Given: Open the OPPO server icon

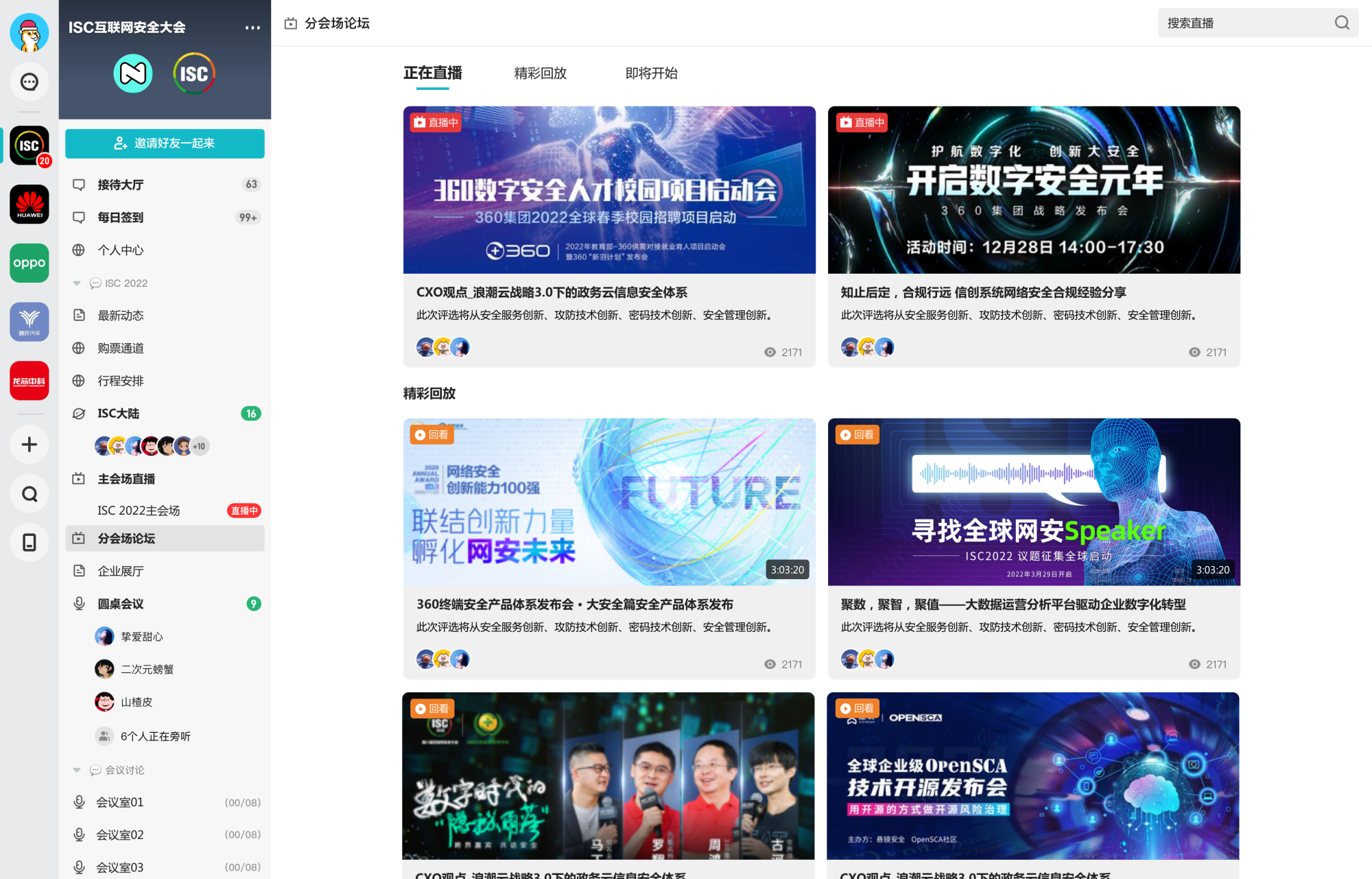Looking at the screenshot, I should click(29, 263).
